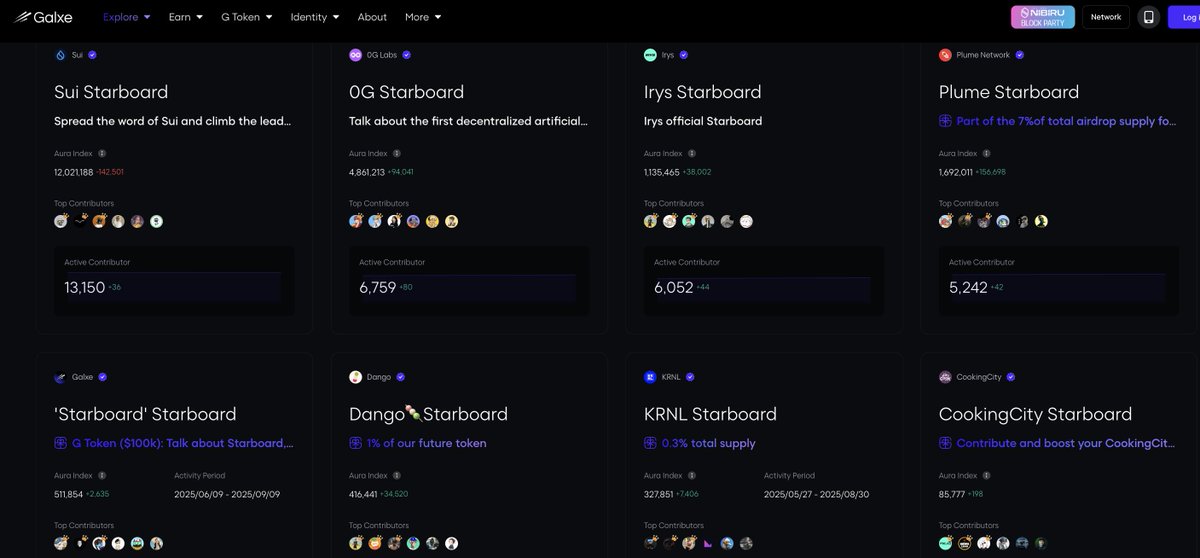Click reward text 'Part of the 7%of total airdrop'

pyautogui.click(x=1066, y=121)
